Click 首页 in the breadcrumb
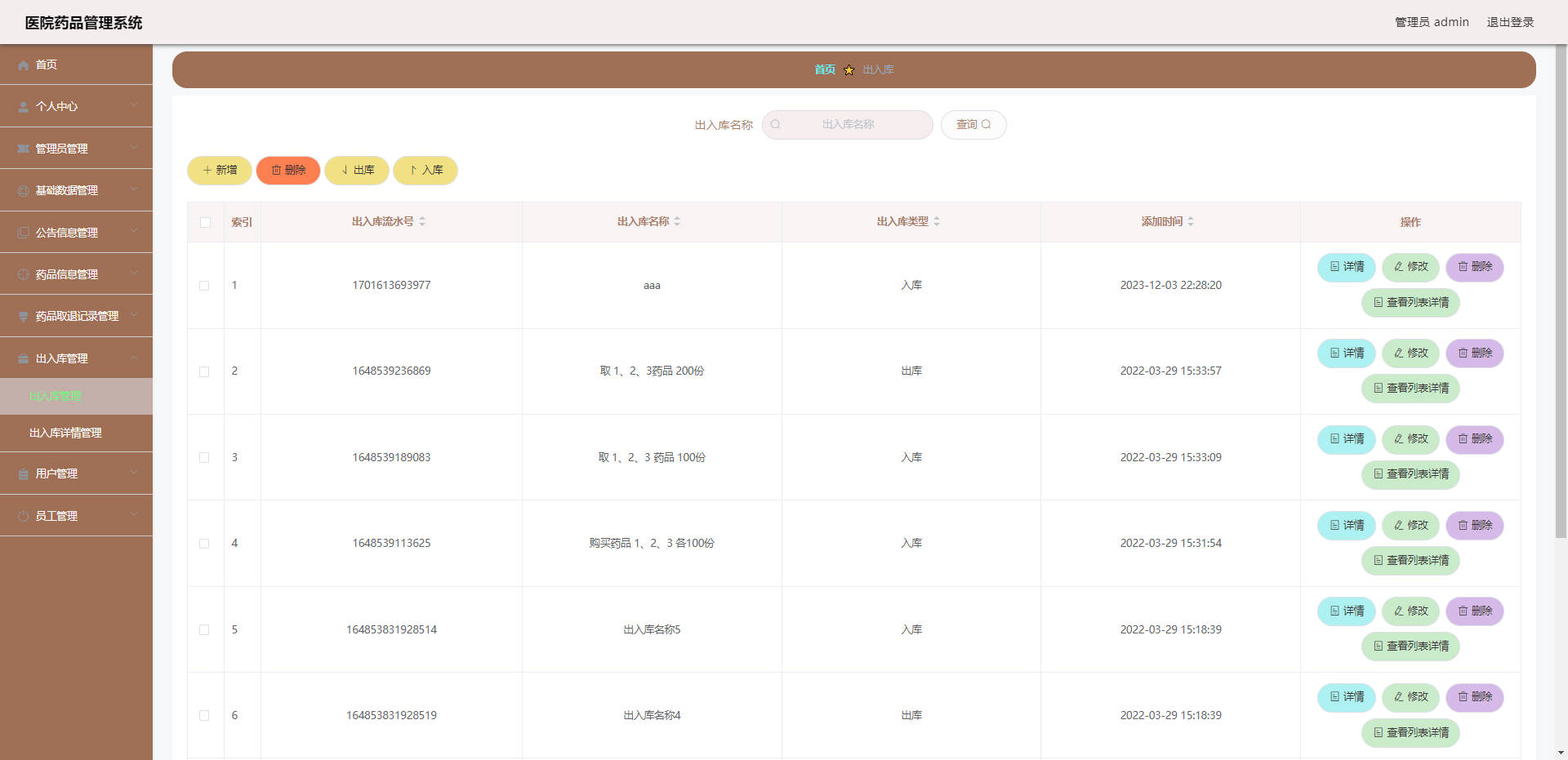Image resolution: width=1568 pixels, height=760 pixels. [825, 70]
